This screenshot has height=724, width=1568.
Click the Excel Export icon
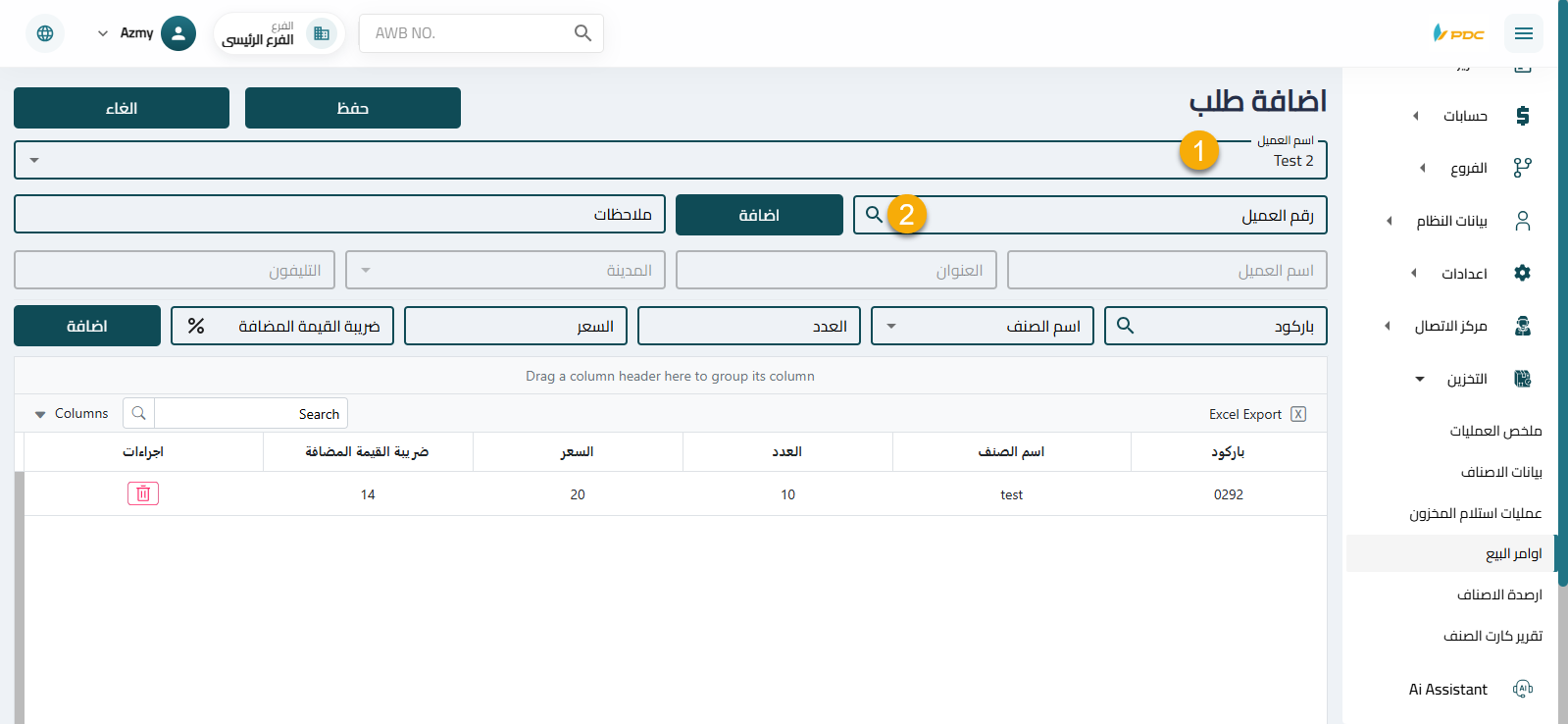click(1298, 414)
